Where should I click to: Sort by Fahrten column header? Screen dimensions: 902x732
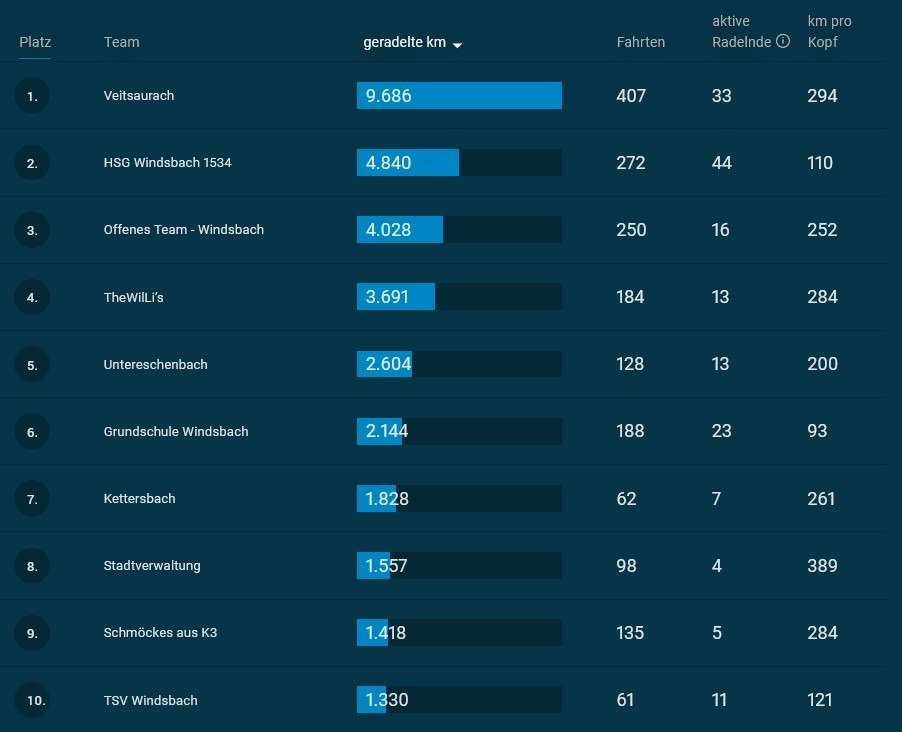tap(640, 42)
